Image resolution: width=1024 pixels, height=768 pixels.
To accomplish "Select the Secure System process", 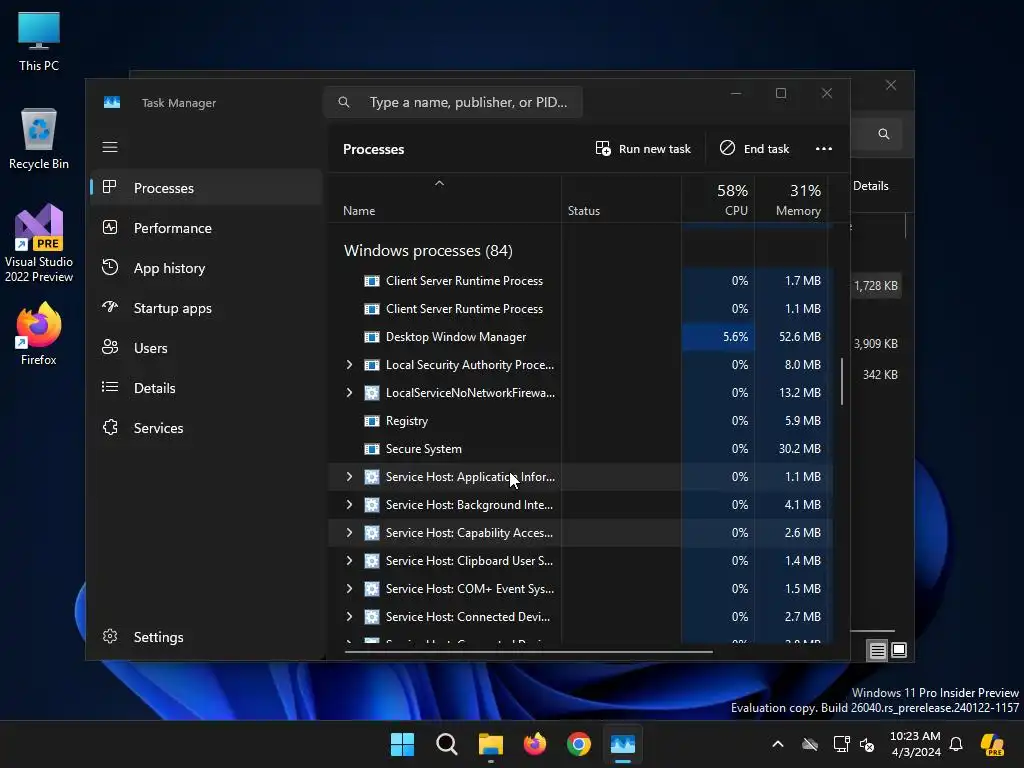I will tap(580, 449).
